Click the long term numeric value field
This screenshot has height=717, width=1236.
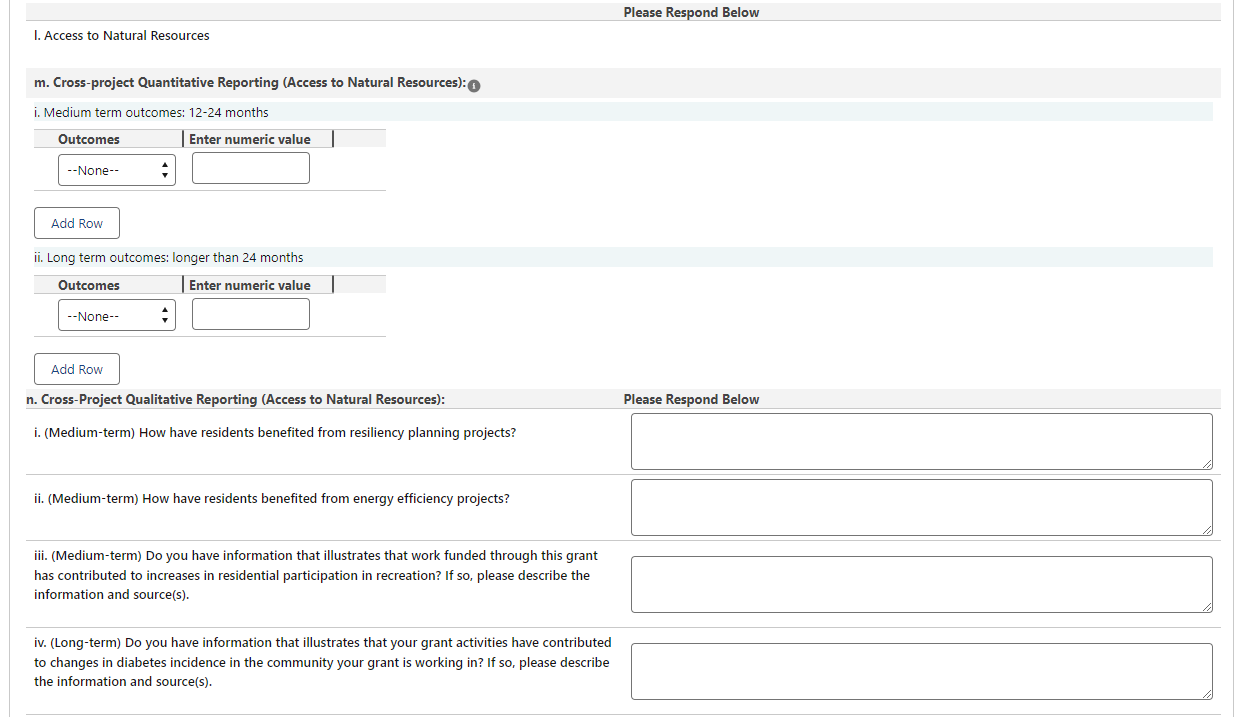251,315
